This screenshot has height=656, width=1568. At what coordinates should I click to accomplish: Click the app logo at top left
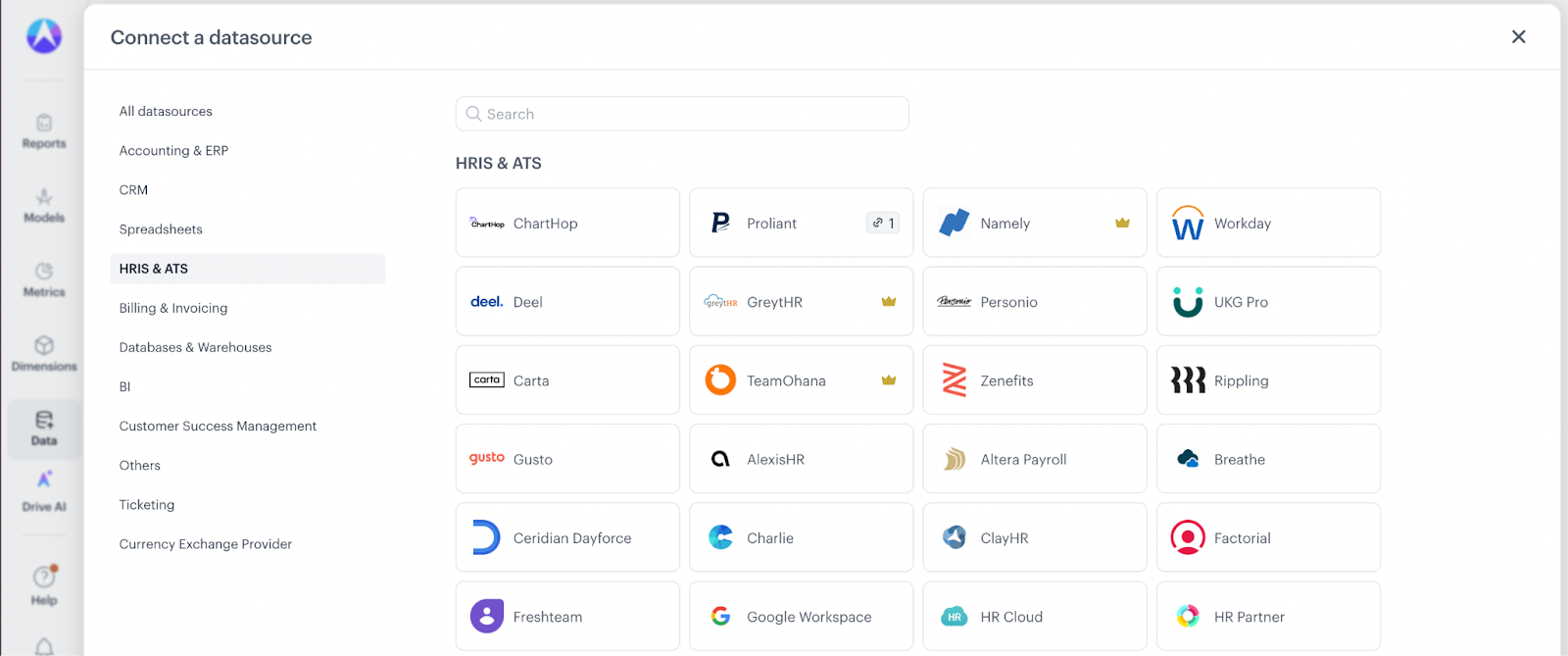(44, 36)
